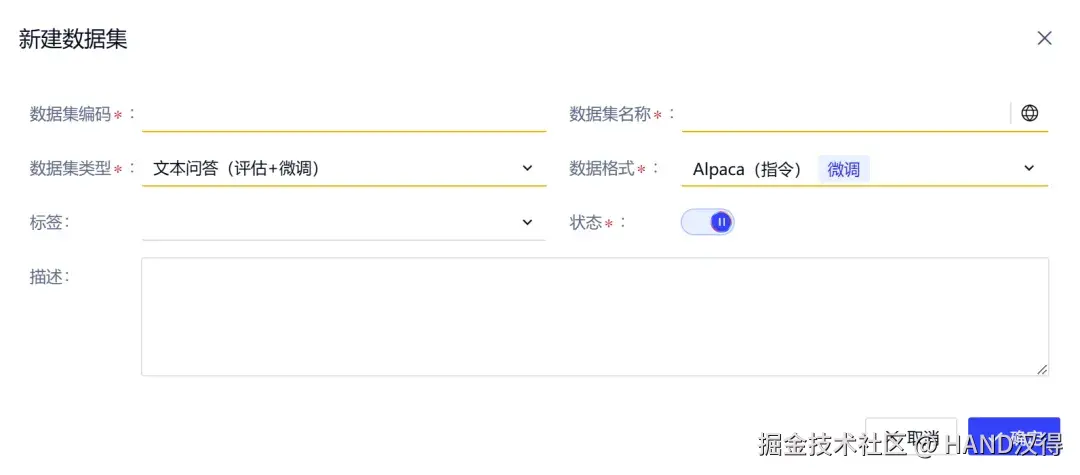Viewport: 1080px width, 475px height.
Task: Click the 描述 label
Action: pos(46,277)
